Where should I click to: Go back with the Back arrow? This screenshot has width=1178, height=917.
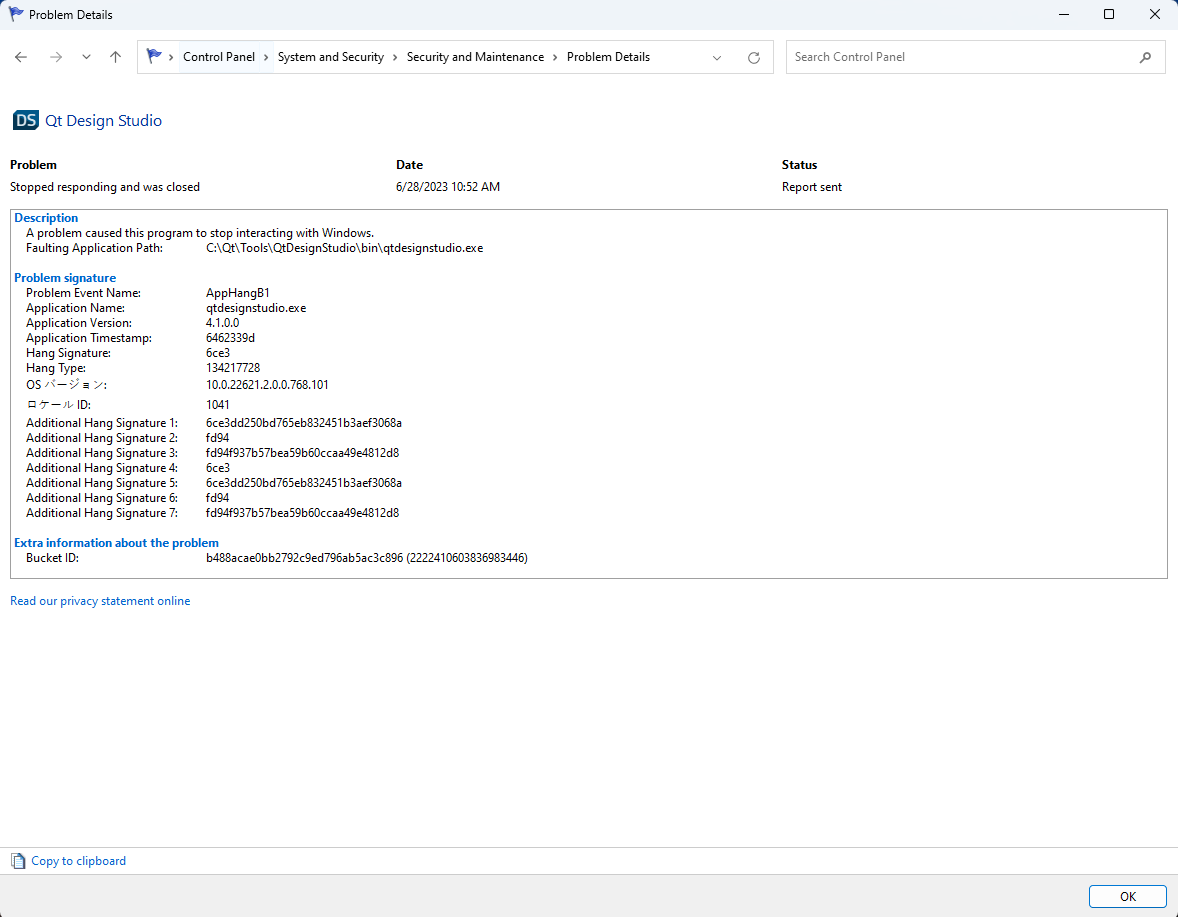click(21, 57)
